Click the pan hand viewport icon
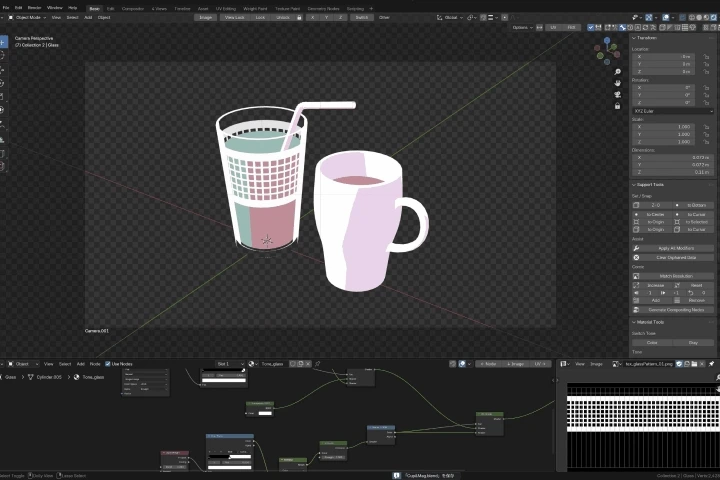The width and height of the screenshot is (720, 480). [618, 83]
